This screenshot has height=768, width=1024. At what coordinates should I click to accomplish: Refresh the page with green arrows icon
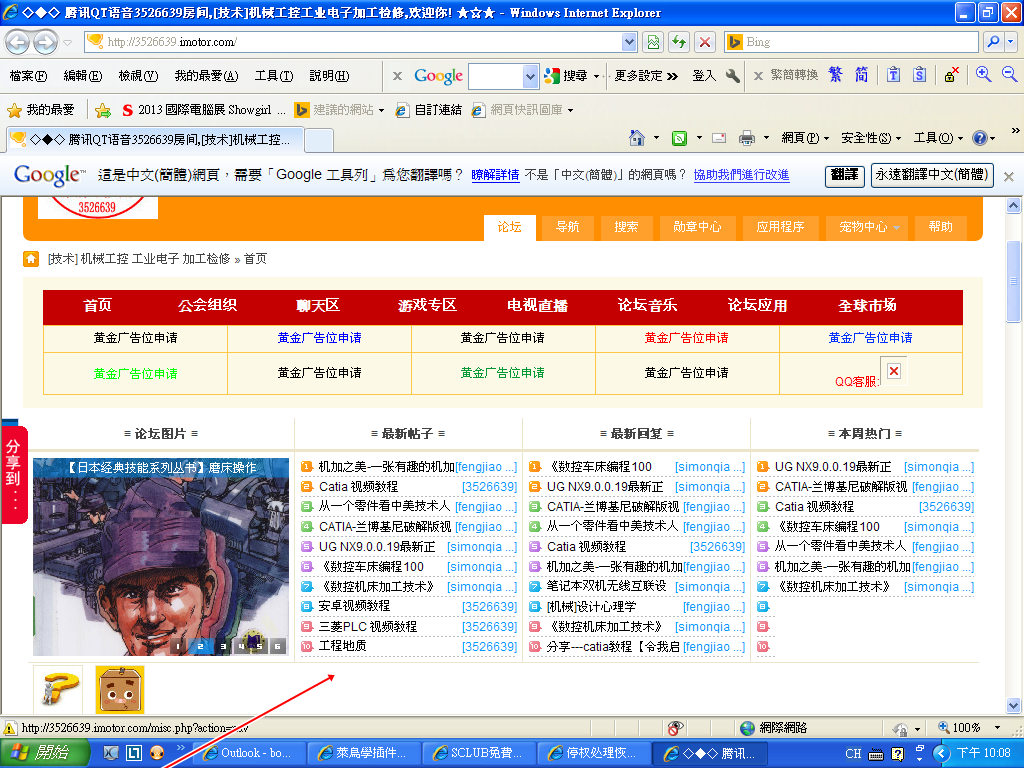tap(679, 42)
